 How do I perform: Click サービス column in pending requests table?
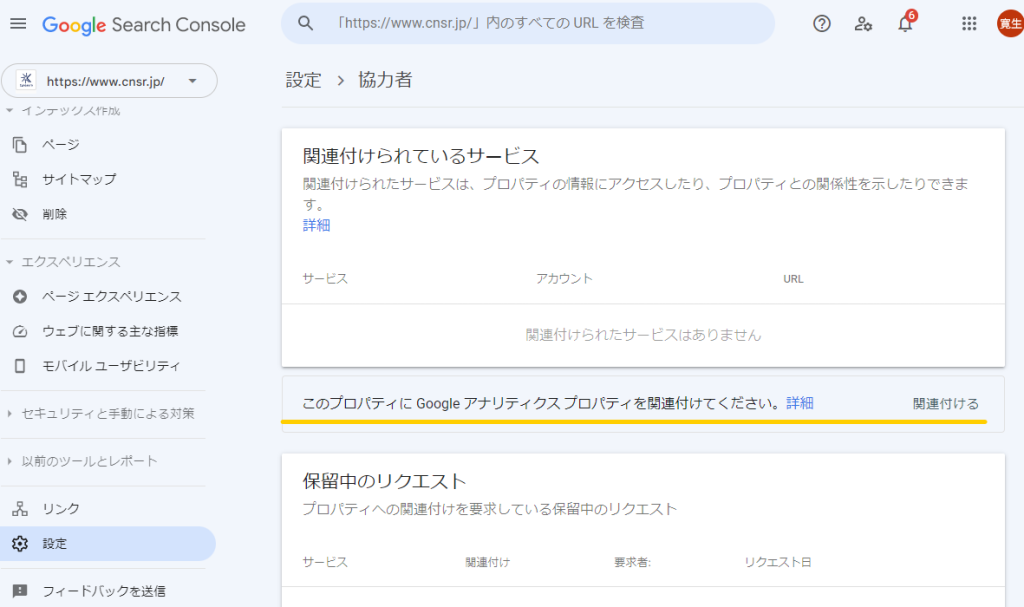coord(325,563)
